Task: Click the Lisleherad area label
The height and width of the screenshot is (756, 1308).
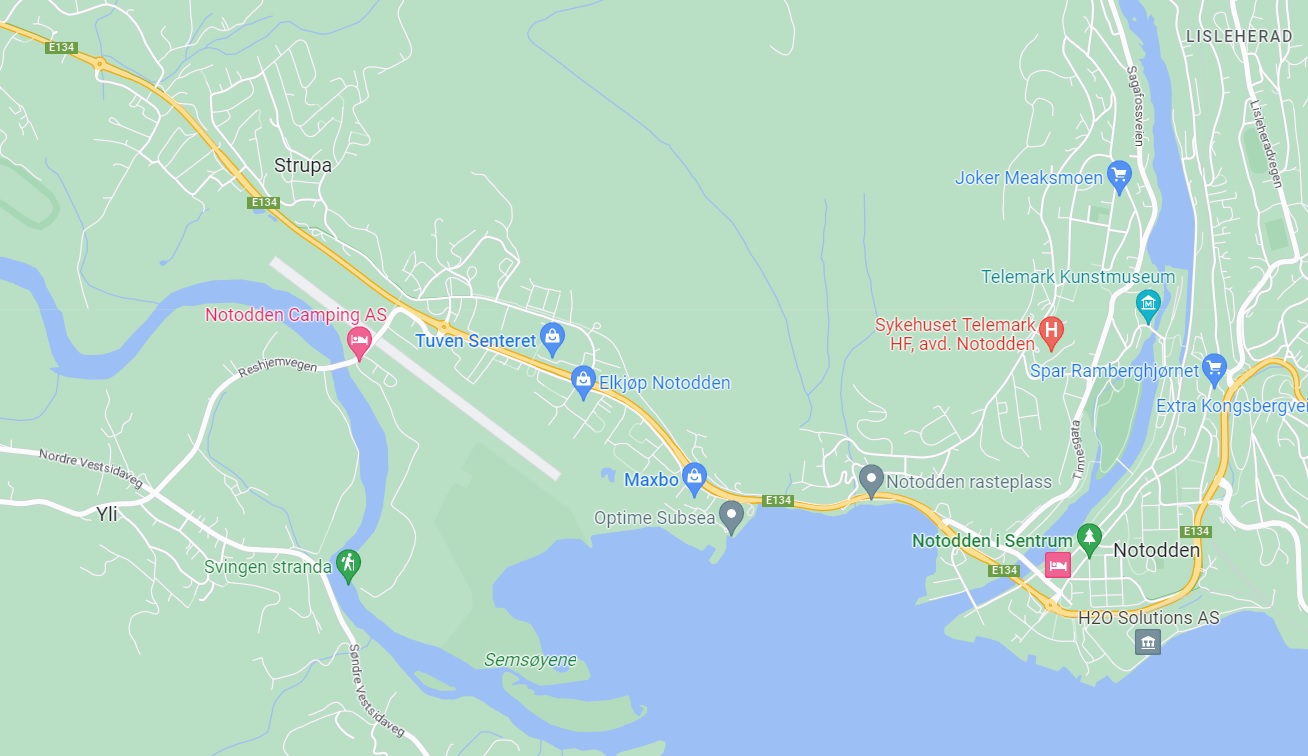Action: tap(1238, 35)
